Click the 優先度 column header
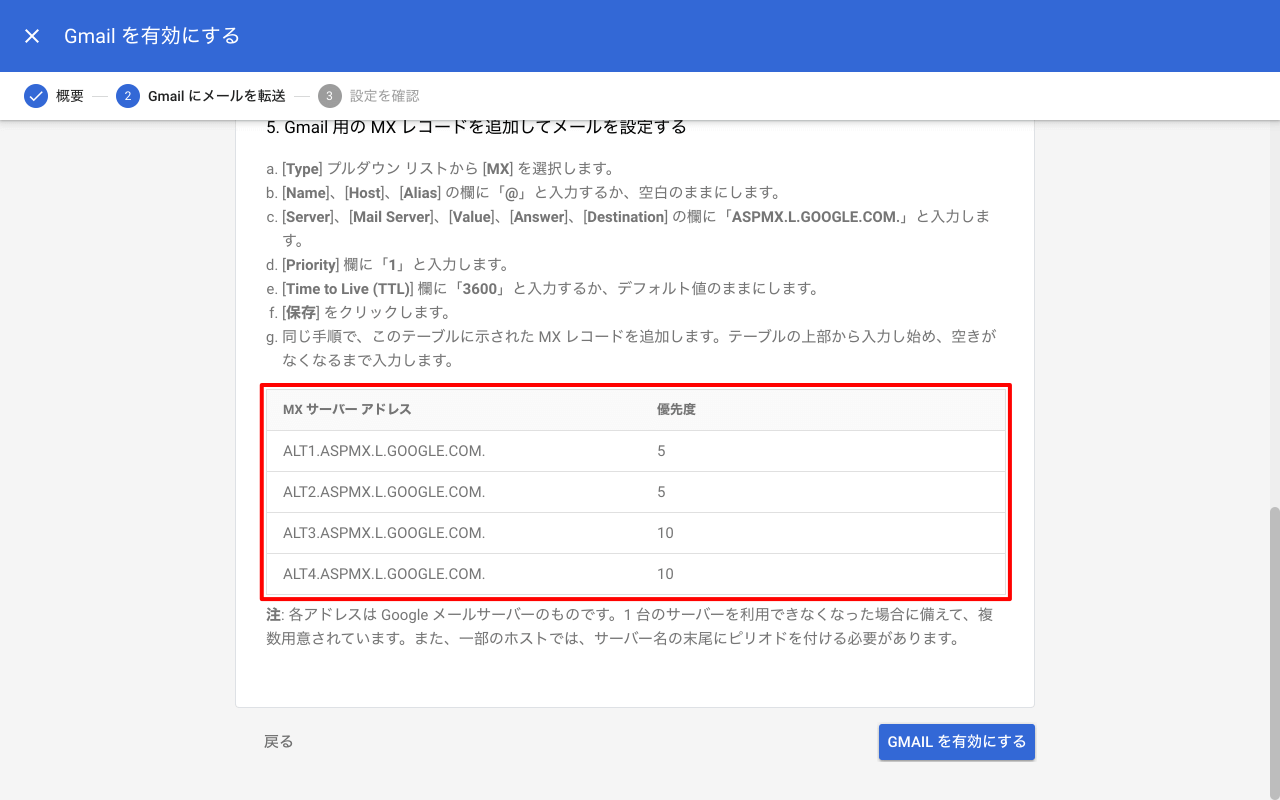This screenshot has width=1280, height=800. (x=676, y=410)
